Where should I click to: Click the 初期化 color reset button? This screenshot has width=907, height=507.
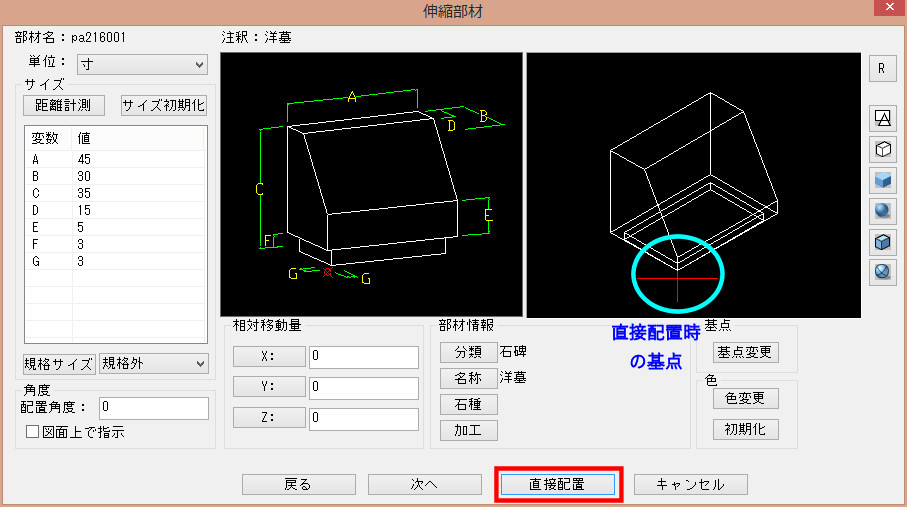(x=745, y=429)
